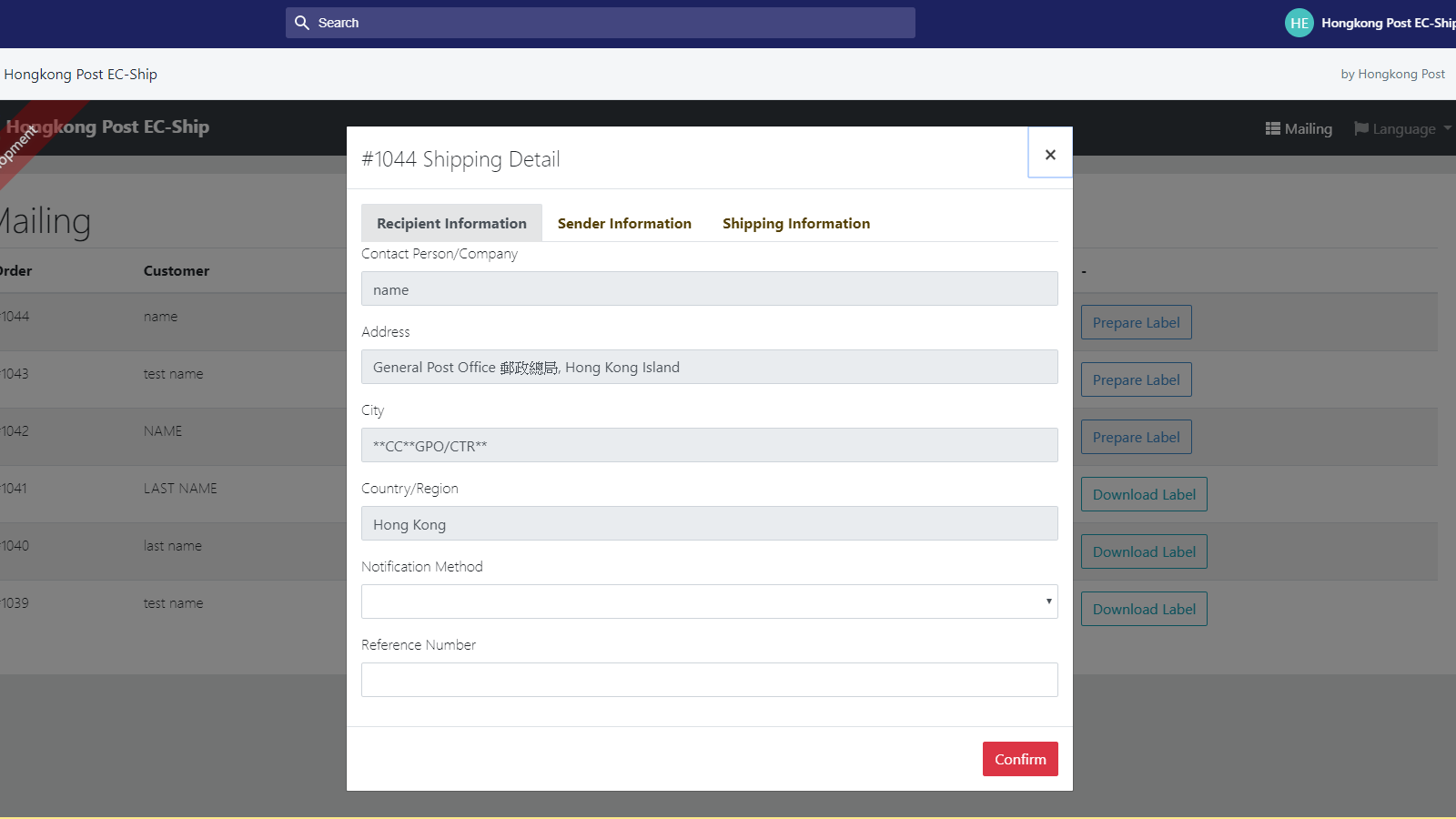Click customer 'test name' in order 1043

pos(173,374)
